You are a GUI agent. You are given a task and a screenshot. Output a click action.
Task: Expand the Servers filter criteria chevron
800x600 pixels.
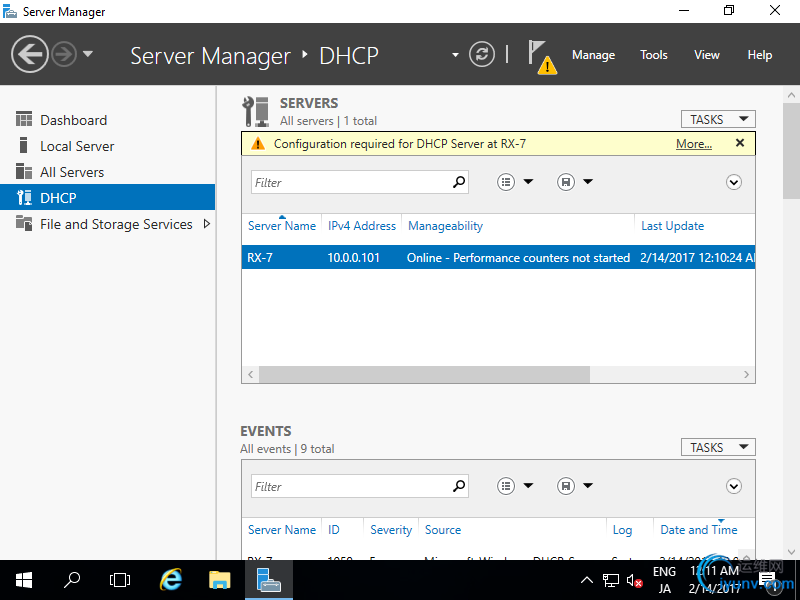pyautogui.click(x=734, y=182)
